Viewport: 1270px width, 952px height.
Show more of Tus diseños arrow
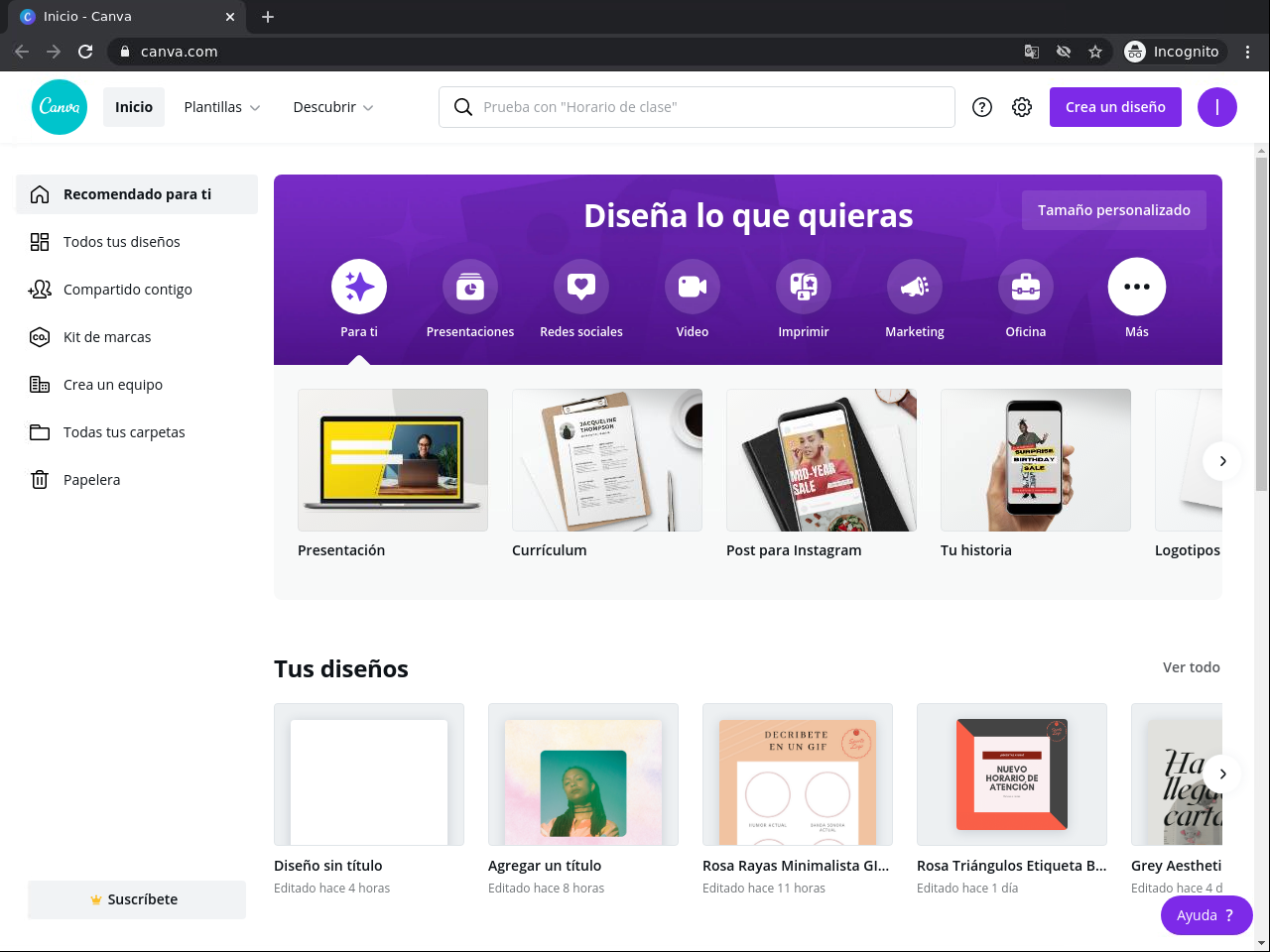(x=1222, y=774)
